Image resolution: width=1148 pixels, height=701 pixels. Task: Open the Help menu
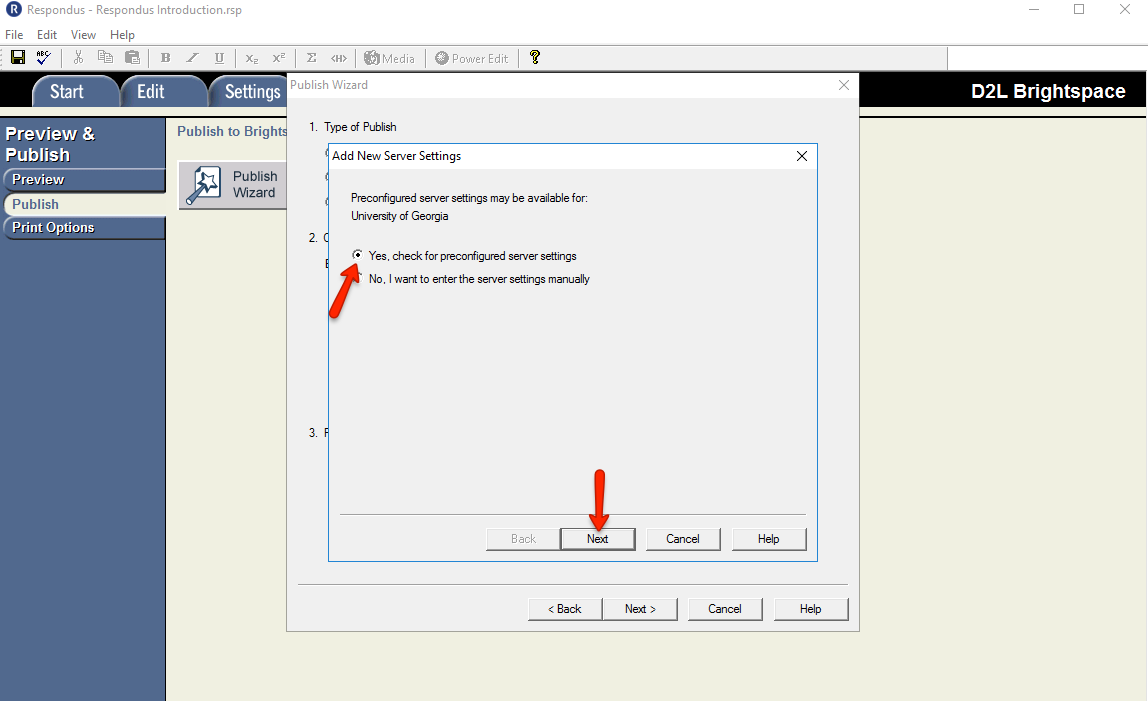(122, 34)
